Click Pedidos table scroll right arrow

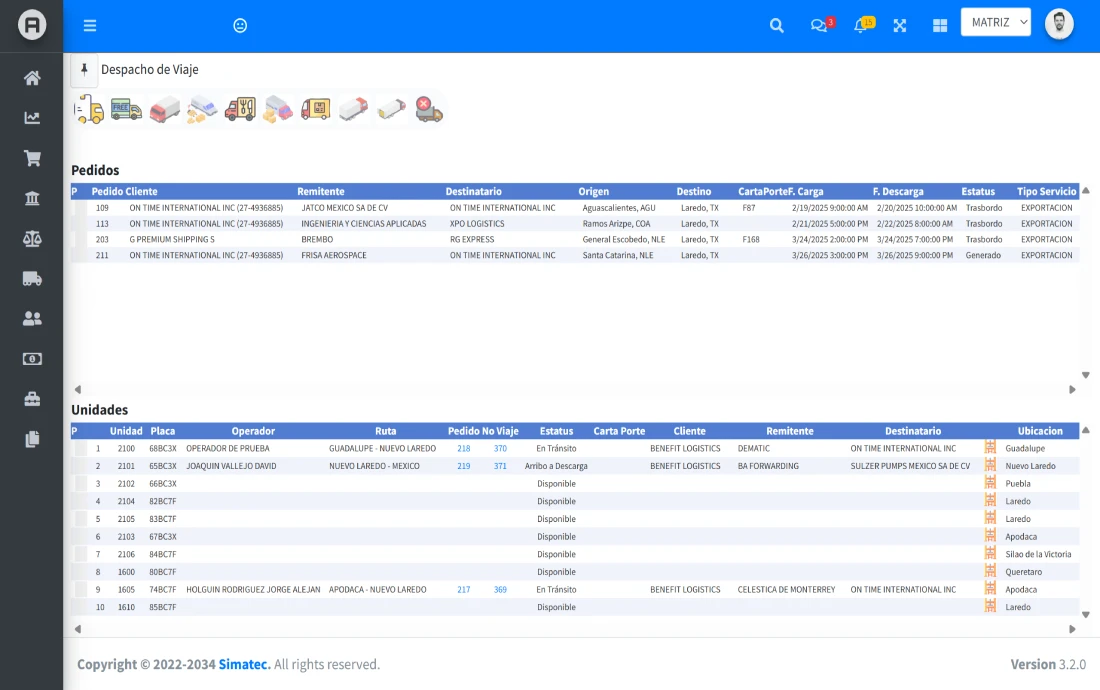click(x=1072, y=389)
